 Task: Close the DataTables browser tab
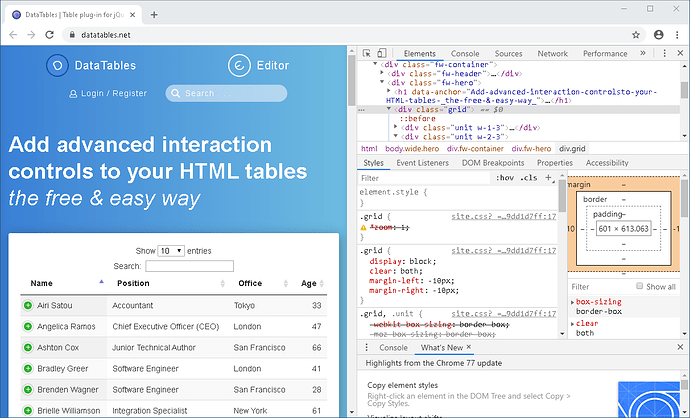[x=133, y=15]
